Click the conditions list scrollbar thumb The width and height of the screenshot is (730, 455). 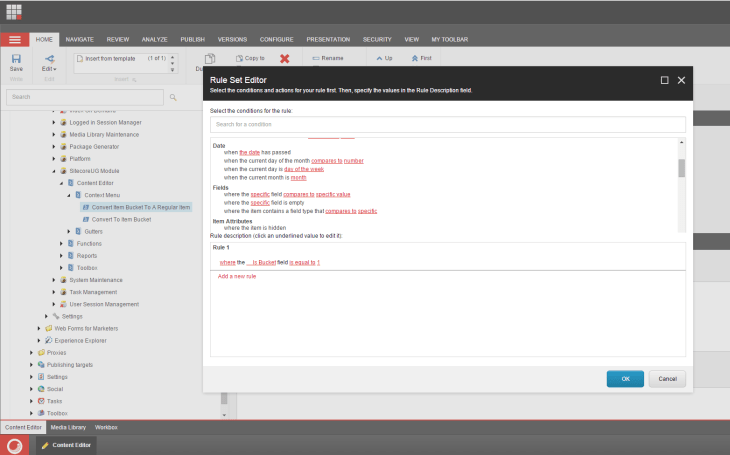pyautogui.click(x=682, y=166)
